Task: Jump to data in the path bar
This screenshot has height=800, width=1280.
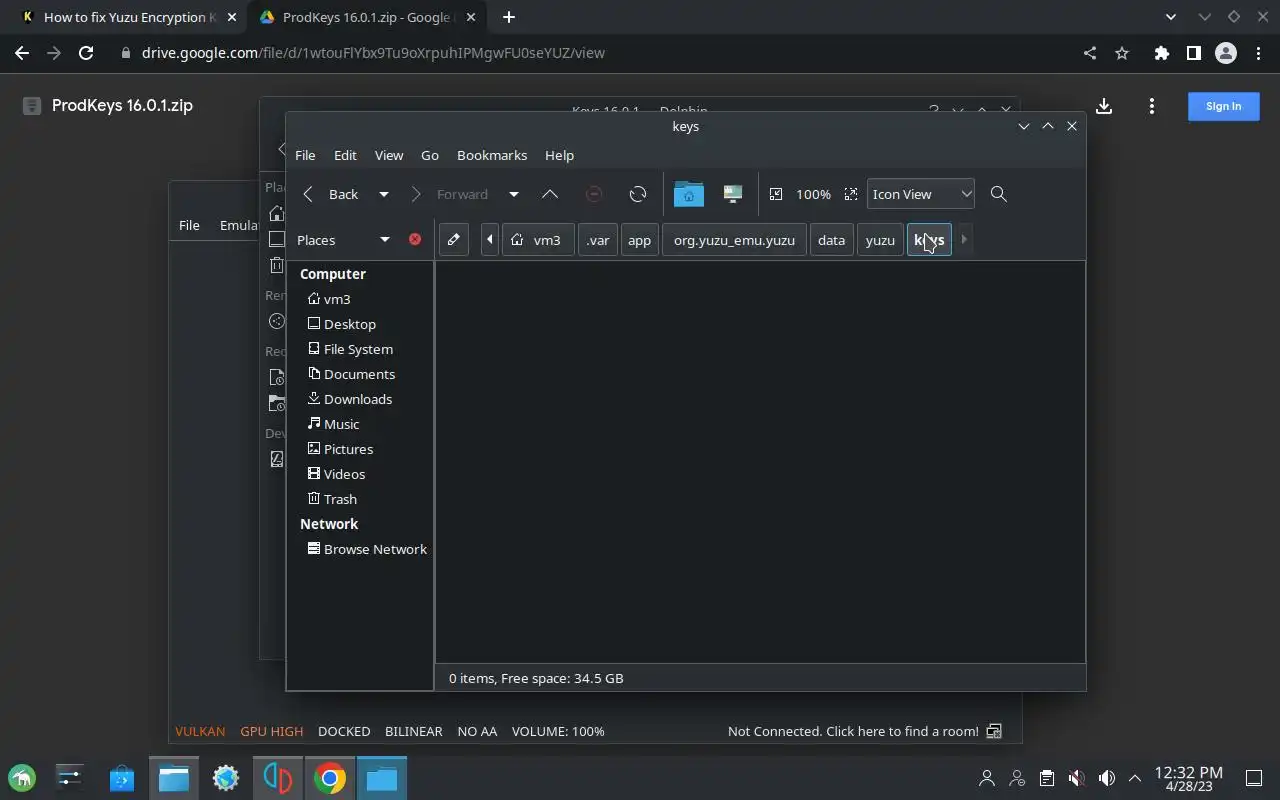Action: [831, 240]
